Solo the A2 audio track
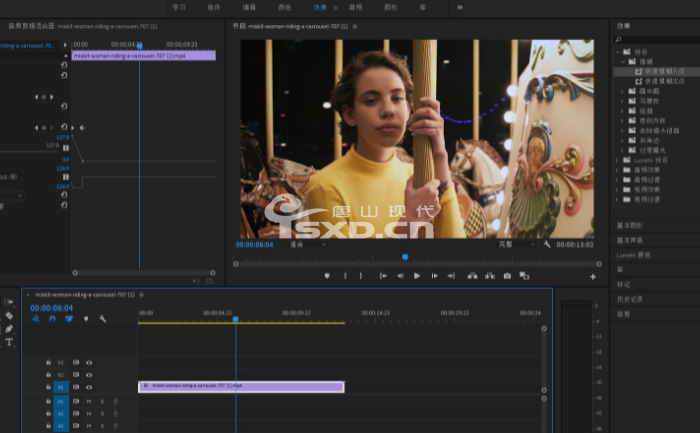700x433 pixels. point(102,414)
